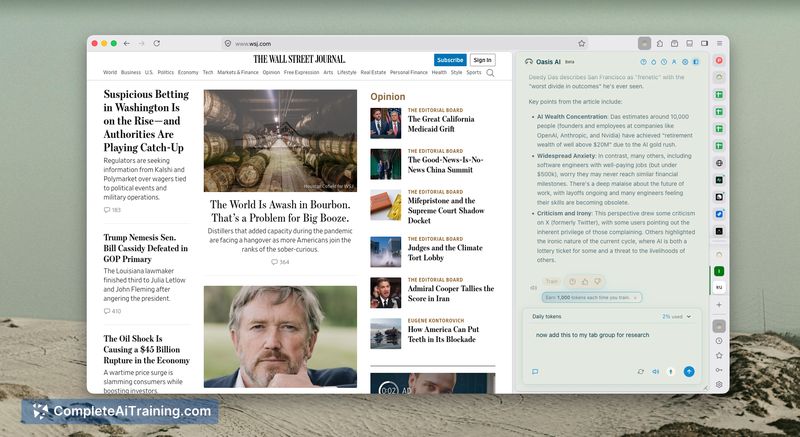The width and height of the screenshot is (800, 437).
Task: Click the Subscribe button
Action: tap(450, 60)
